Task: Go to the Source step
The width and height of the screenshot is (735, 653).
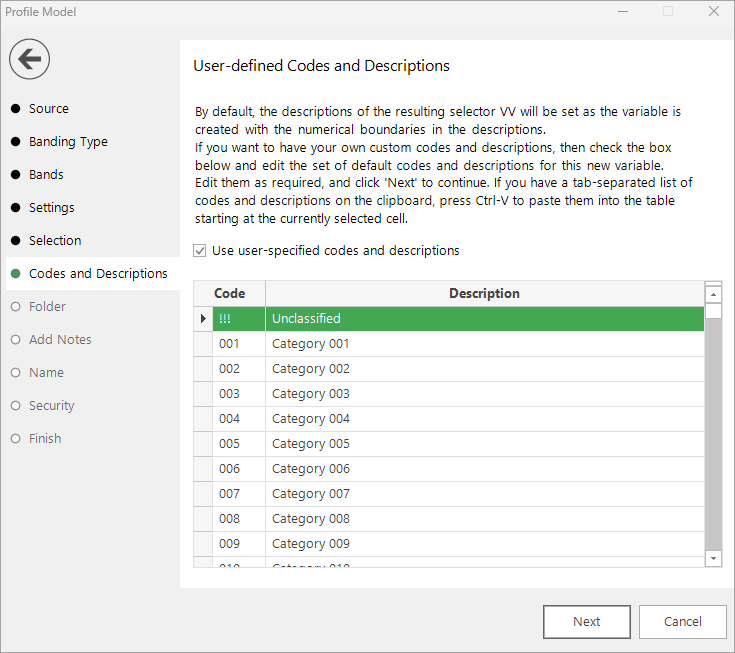Action: (49, 109)
